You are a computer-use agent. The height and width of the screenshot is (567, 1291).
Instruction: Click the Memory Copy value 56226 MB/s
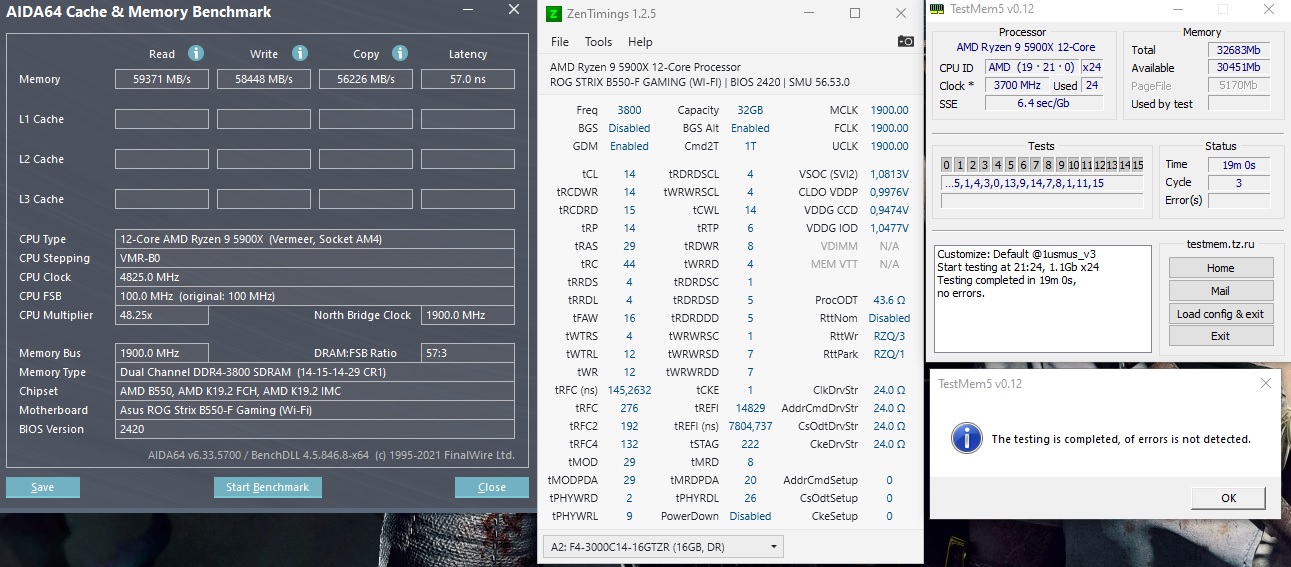pyautogui.click(x=366, y=79)
